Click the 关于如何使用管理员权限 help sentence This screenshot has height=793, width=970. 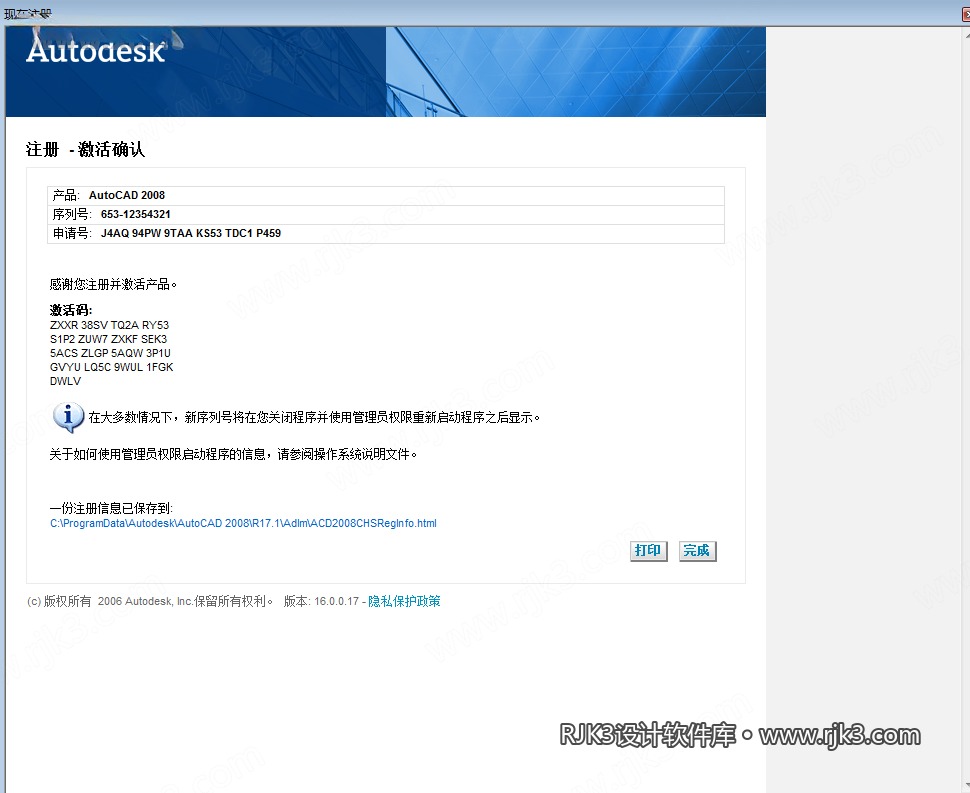point(233,455)
